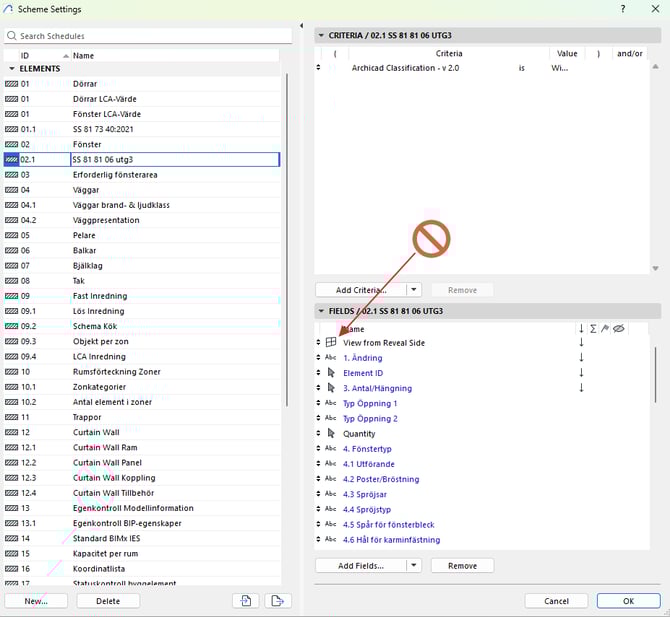Click the scheme icon beside Curtain Wall

click(x=12, y=432)
